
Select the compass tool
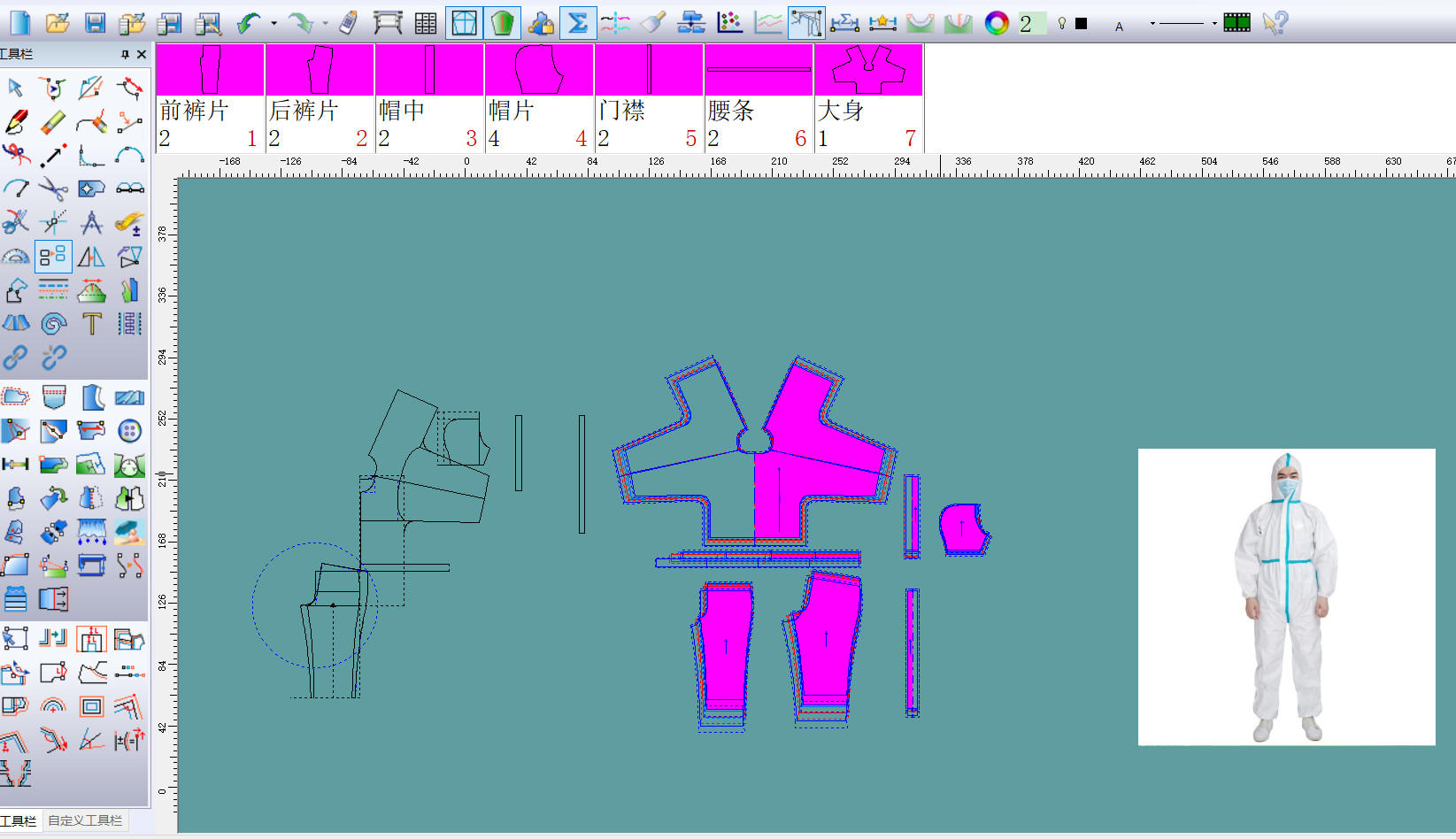click(x=91, y=222)
